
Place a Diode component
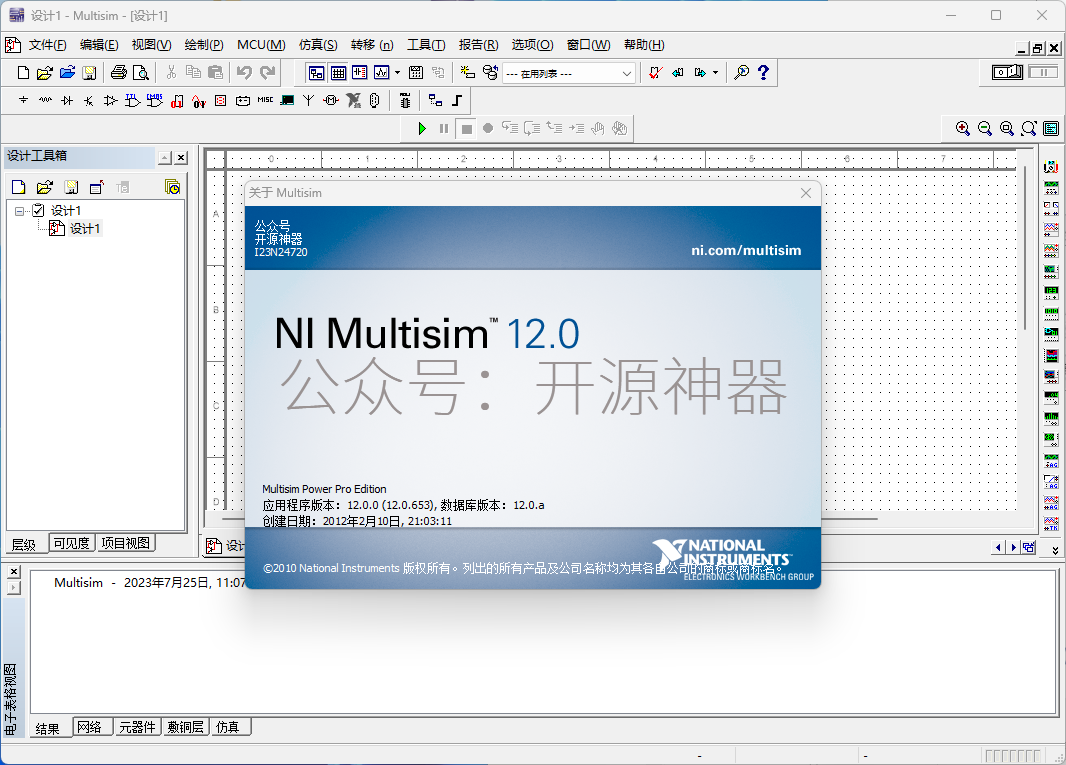[x=67, y=101]
